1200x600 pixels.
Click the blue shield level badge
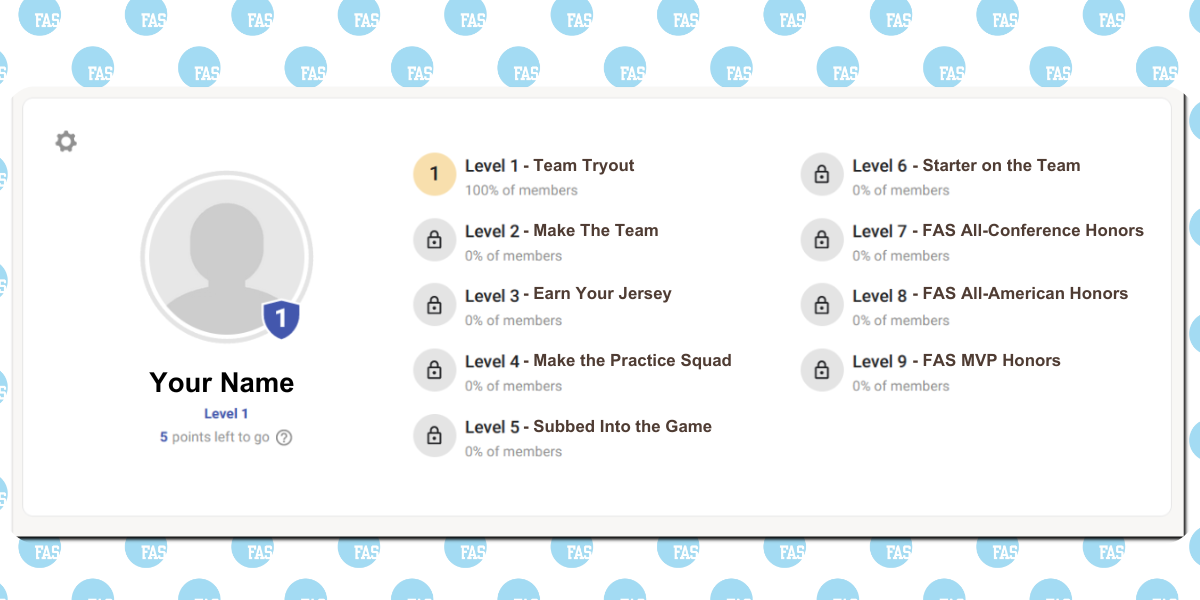tap(281, 319)
